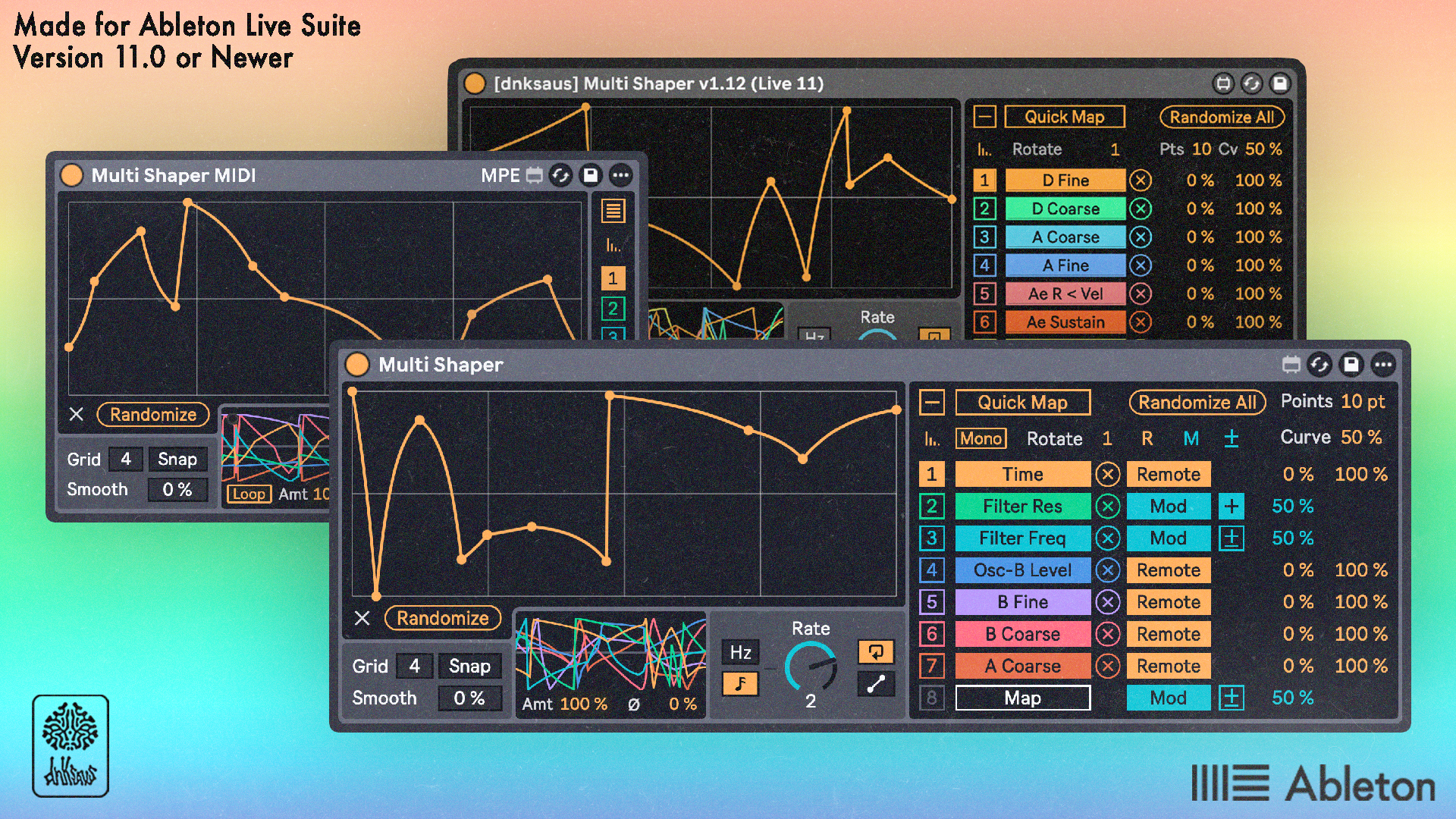Select the note sync rate mode icon
The width and height of the screenshot is (1456, 819).
[x=740, y=684]
